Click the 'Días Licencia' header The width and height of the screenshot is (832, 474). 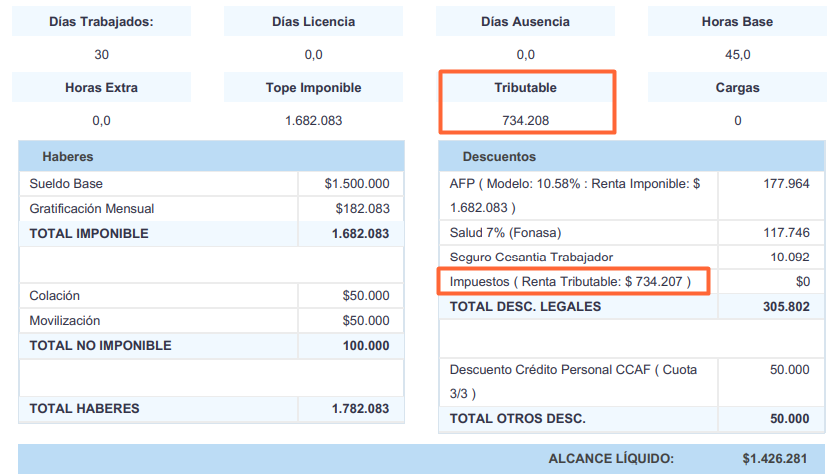tap(314, 22)
